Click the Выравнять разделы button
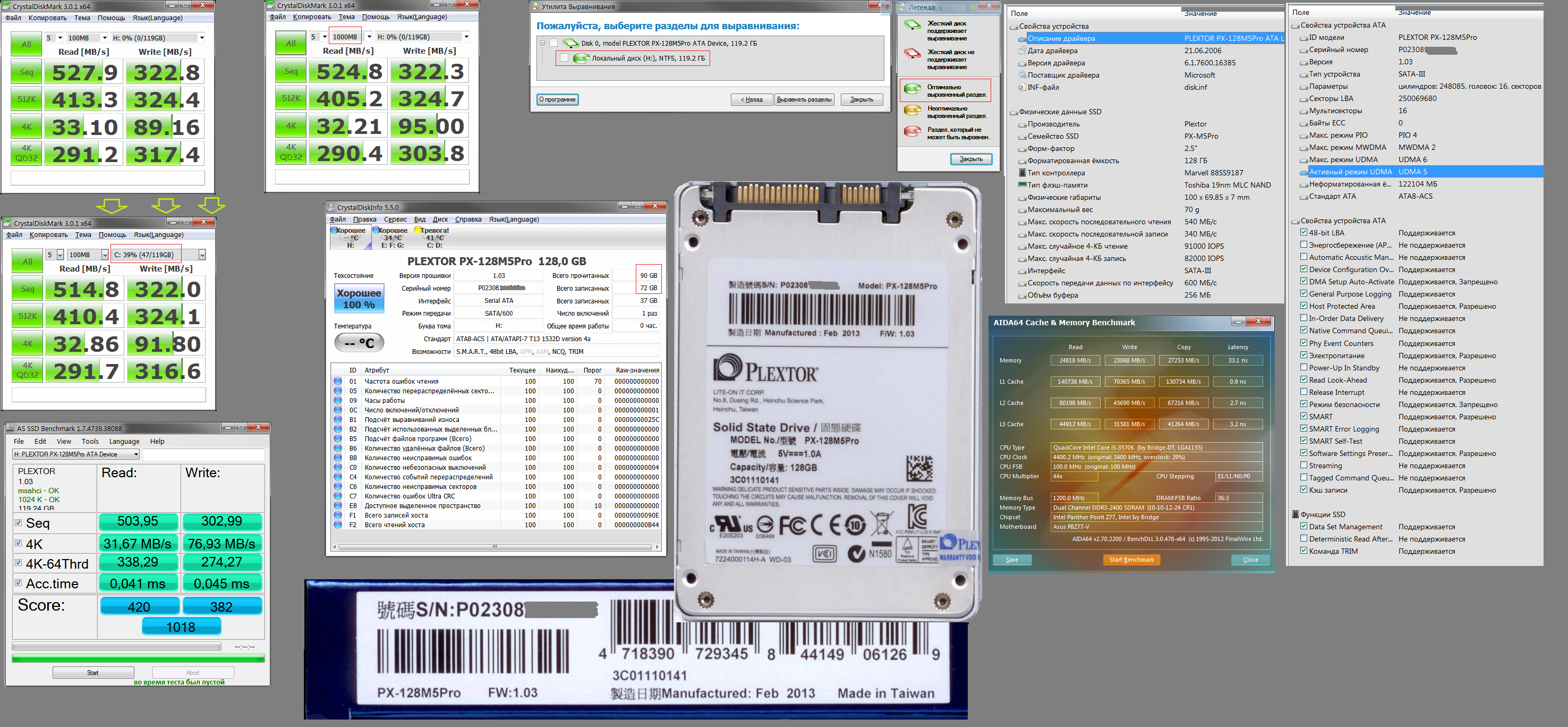This screenshot has height=727, width=1568. (804, 100)
